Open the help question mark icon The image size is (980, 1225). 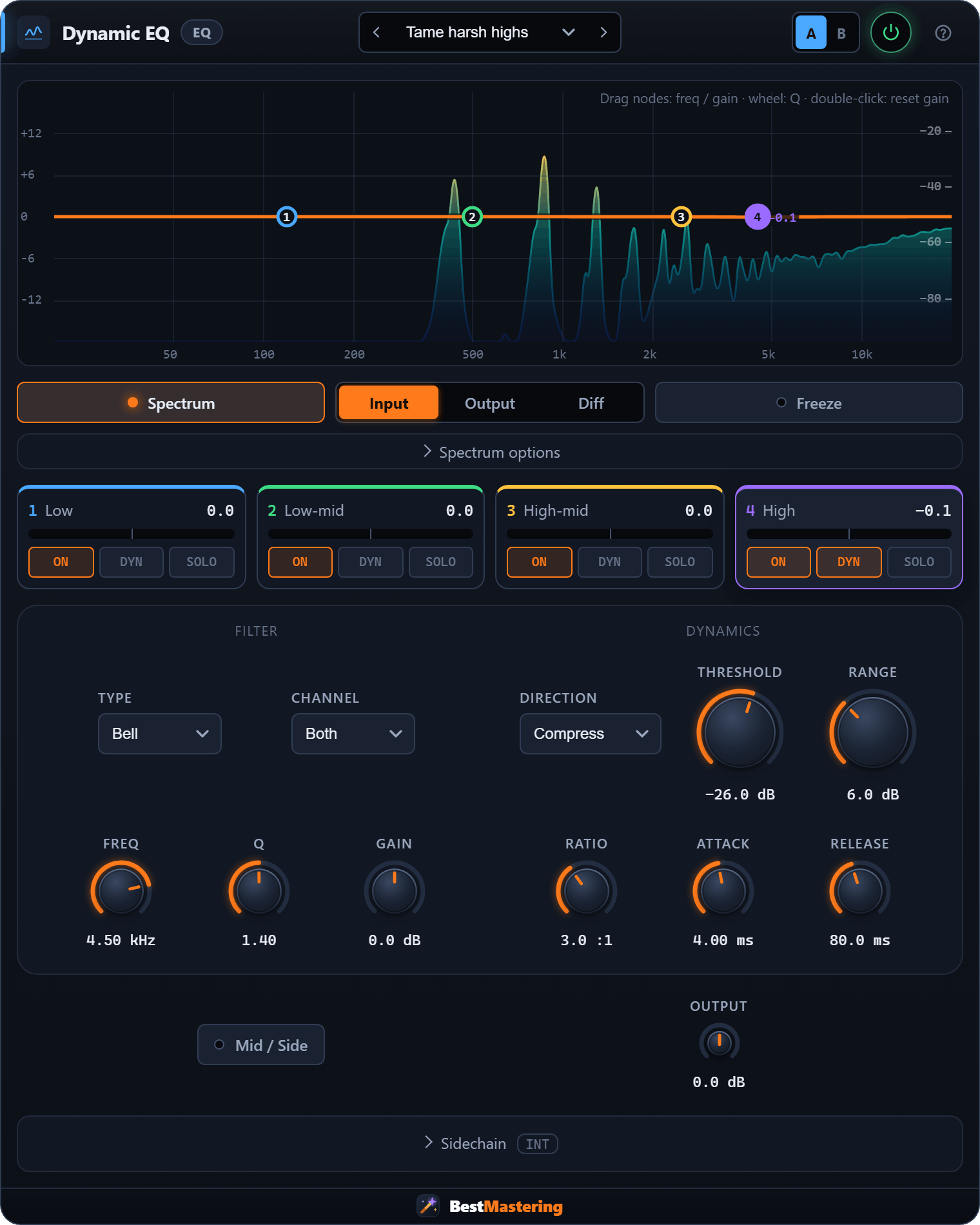click(x=943, y=33)
